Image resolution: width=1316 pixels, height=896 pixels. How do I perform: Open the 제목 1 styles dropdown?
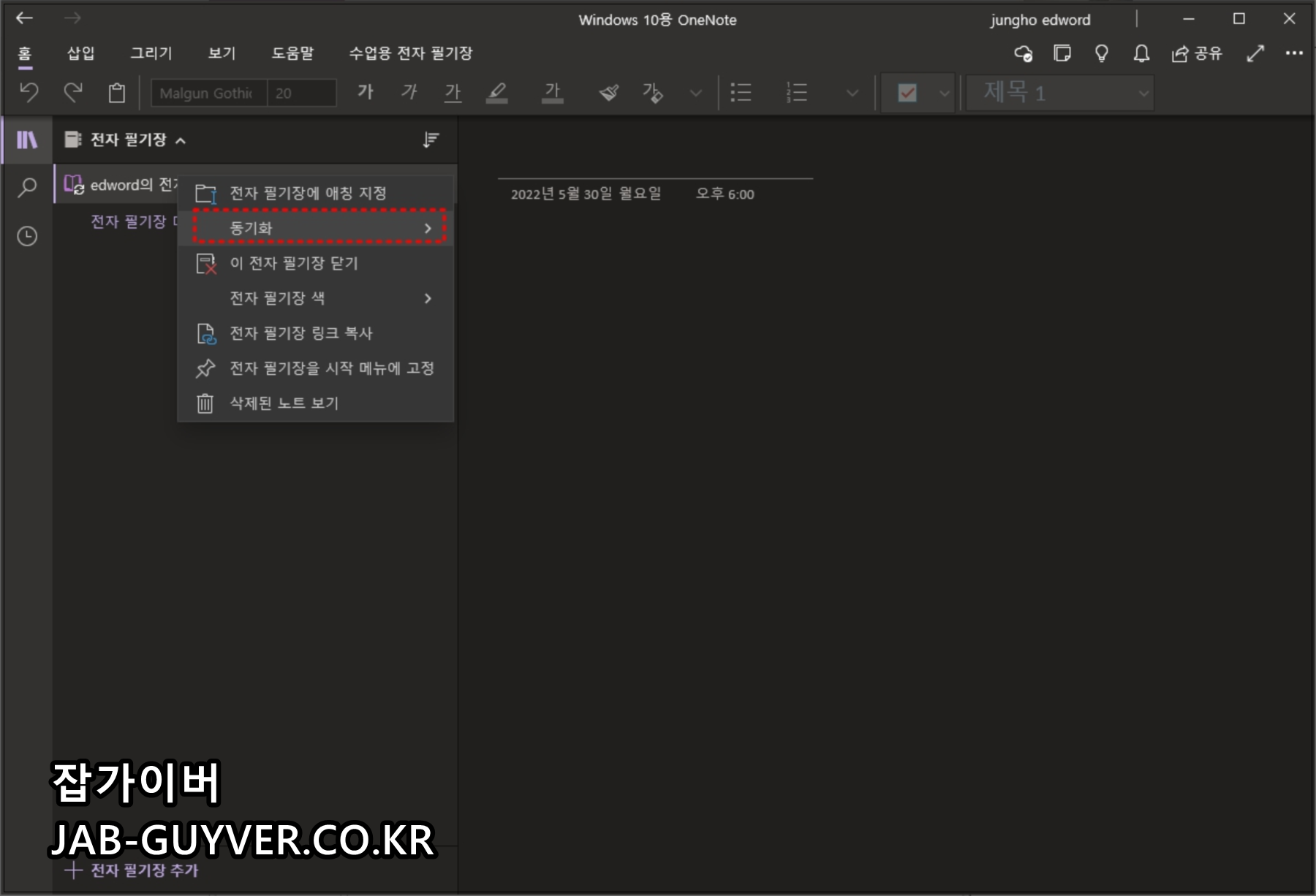(1060, 93)
